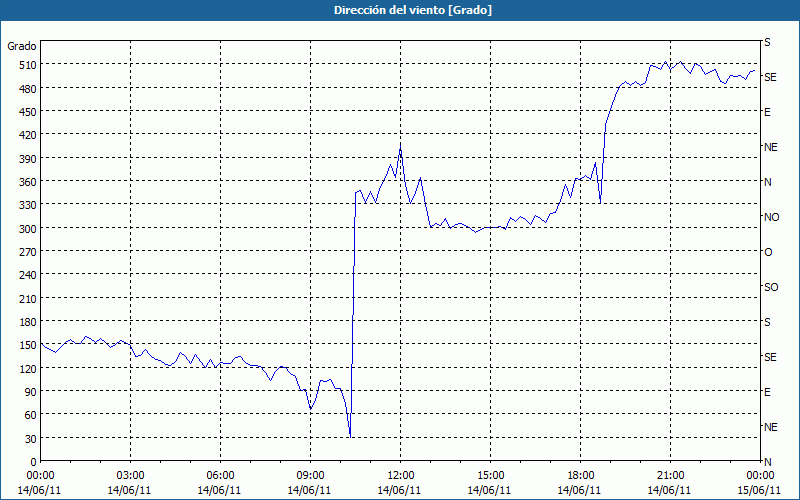Click the 480 y-axis value
800x500 pixels.
click(x=29, y=89)
